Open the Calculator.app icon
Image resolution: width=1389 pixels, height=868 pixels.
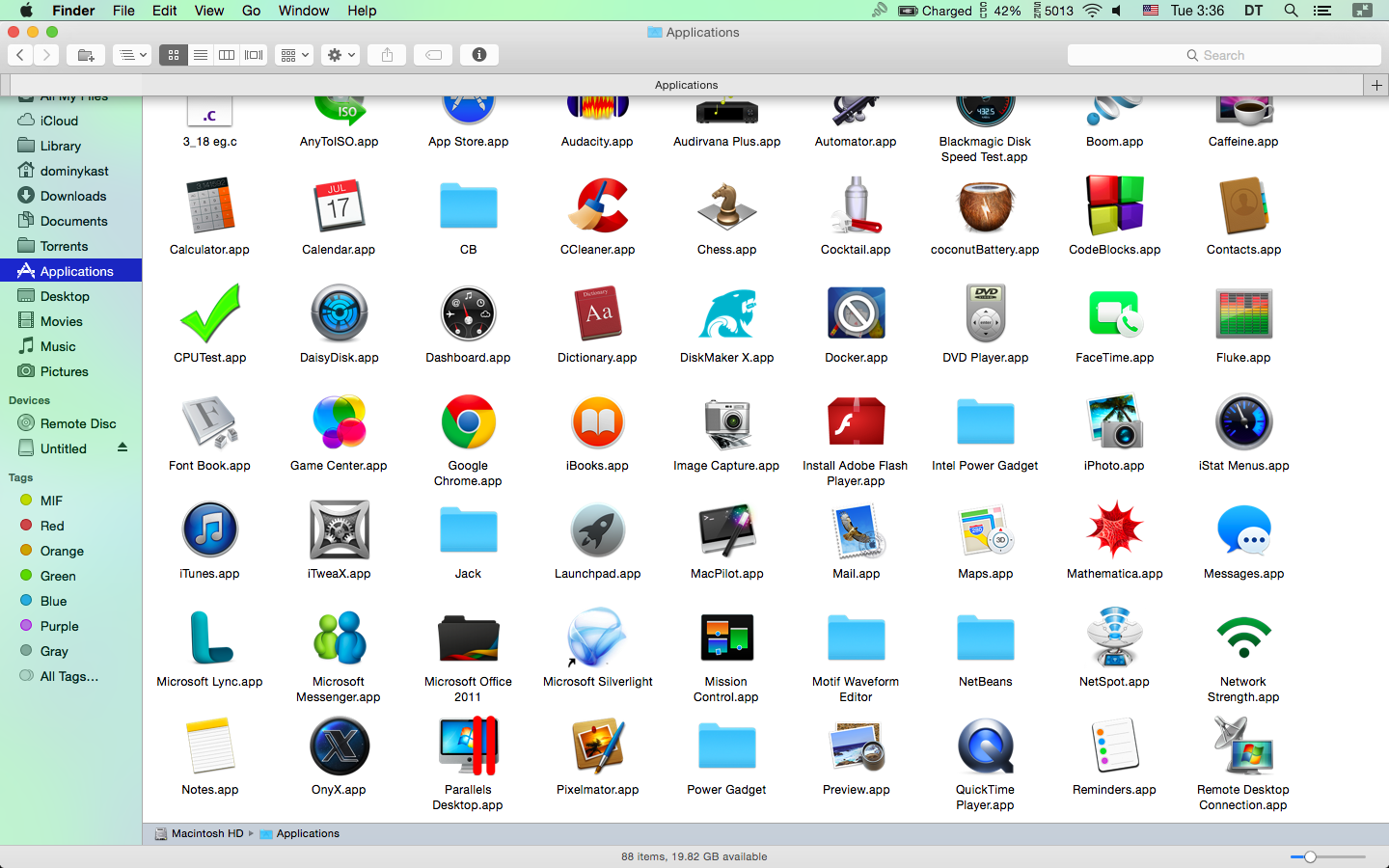[209, 205]
